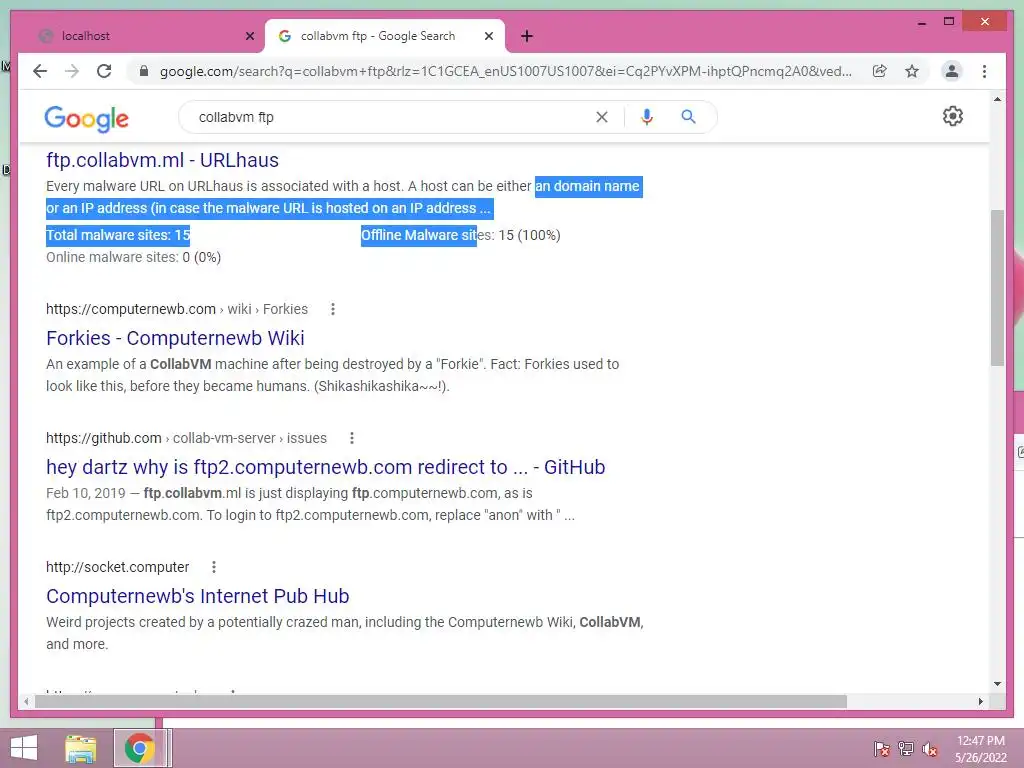Click the 'Online malware sites: 0 (0%)' text
Screen dimensions: 1024x768
click(133, 257)
